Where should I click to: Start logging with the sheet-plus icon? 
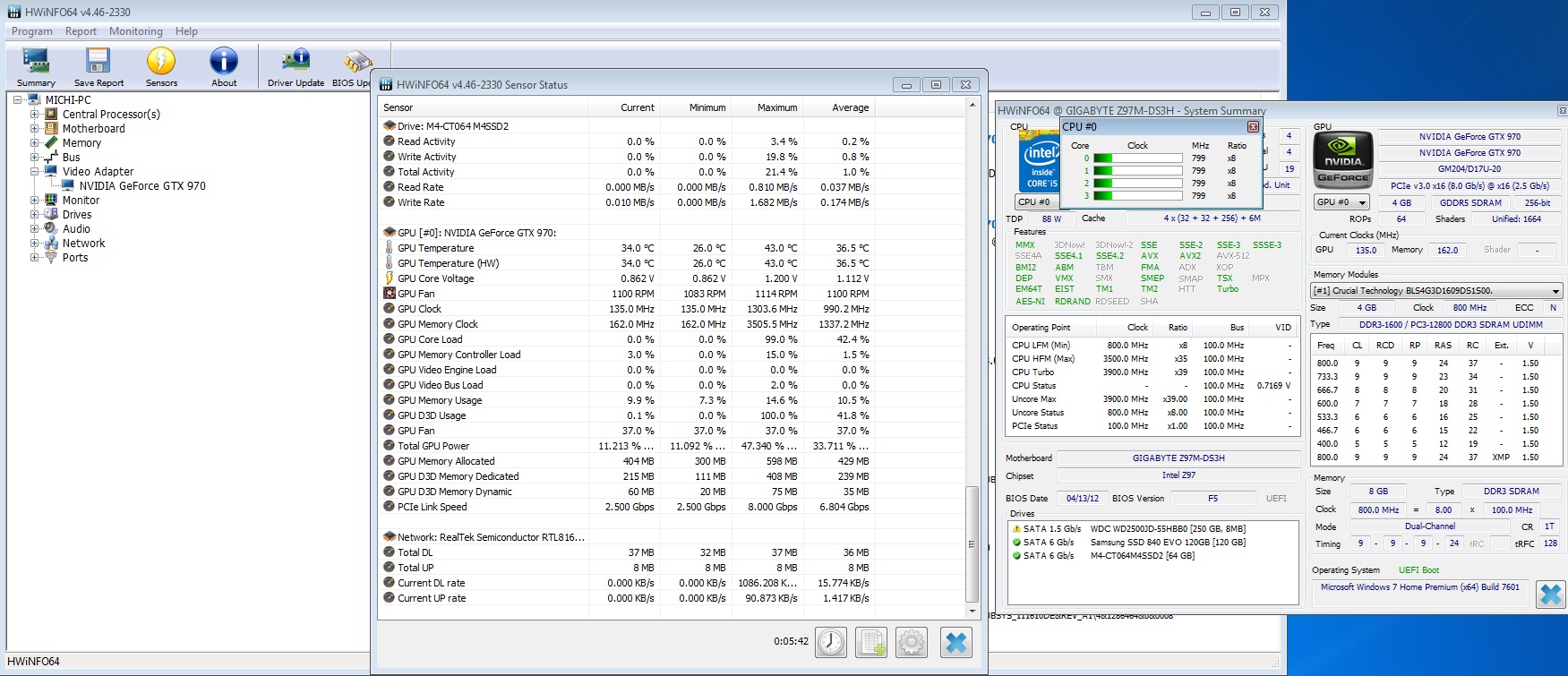point(871,642)
